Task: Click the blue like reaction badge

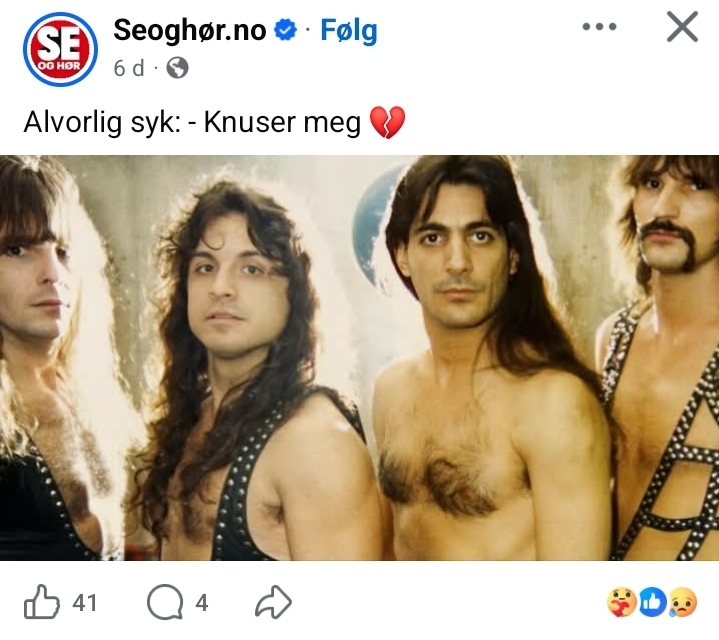Action: tap(653, 602)
